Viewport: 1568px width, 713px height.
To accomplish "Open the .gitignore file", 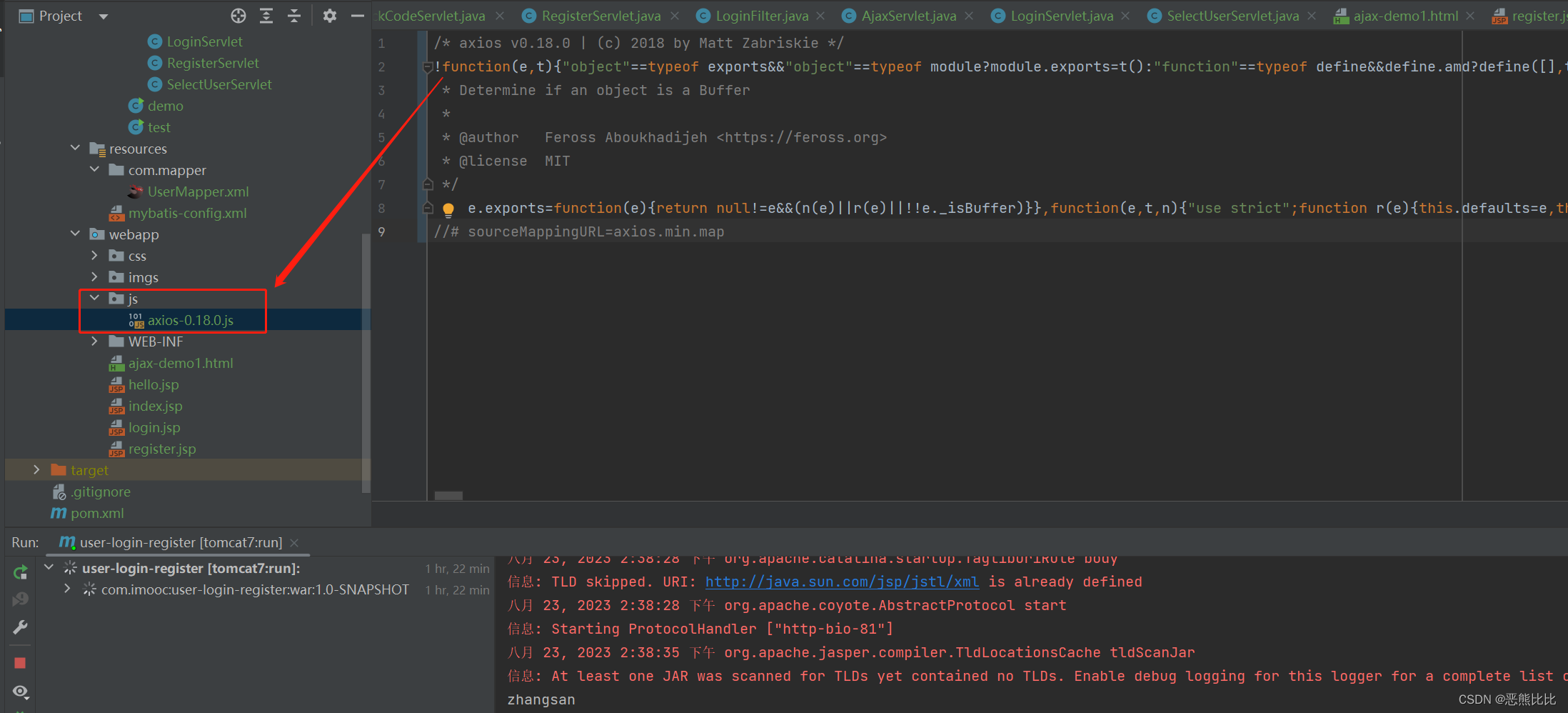I will click(100, 492).
